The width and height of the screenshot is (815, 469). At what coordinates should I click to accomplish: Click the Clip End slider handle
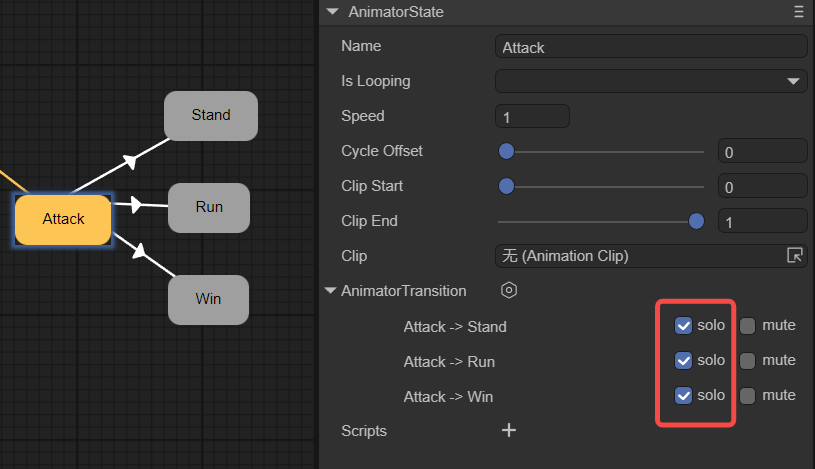point(697,221)
